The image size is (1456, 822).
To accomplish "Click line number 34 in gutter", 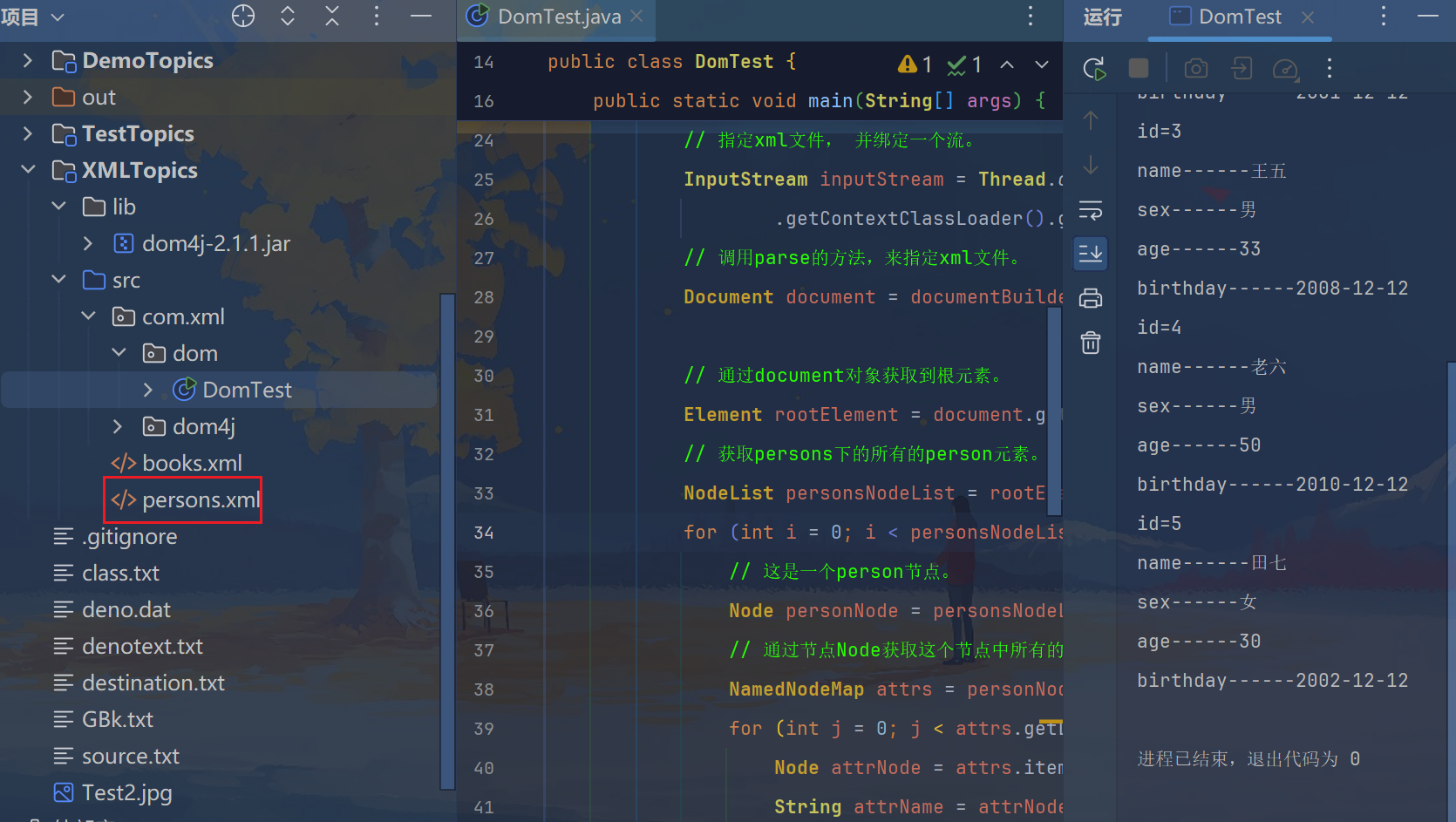I will [x=484, y=533].
